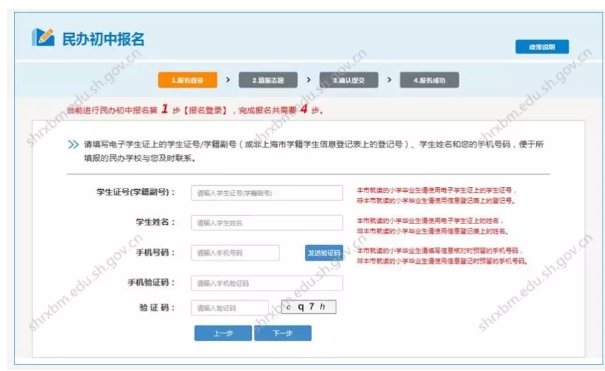Select the step 4 报名成功 tab
Image resolution: width=605 pixels, height=371 pixels.
(x=429, y=80)
